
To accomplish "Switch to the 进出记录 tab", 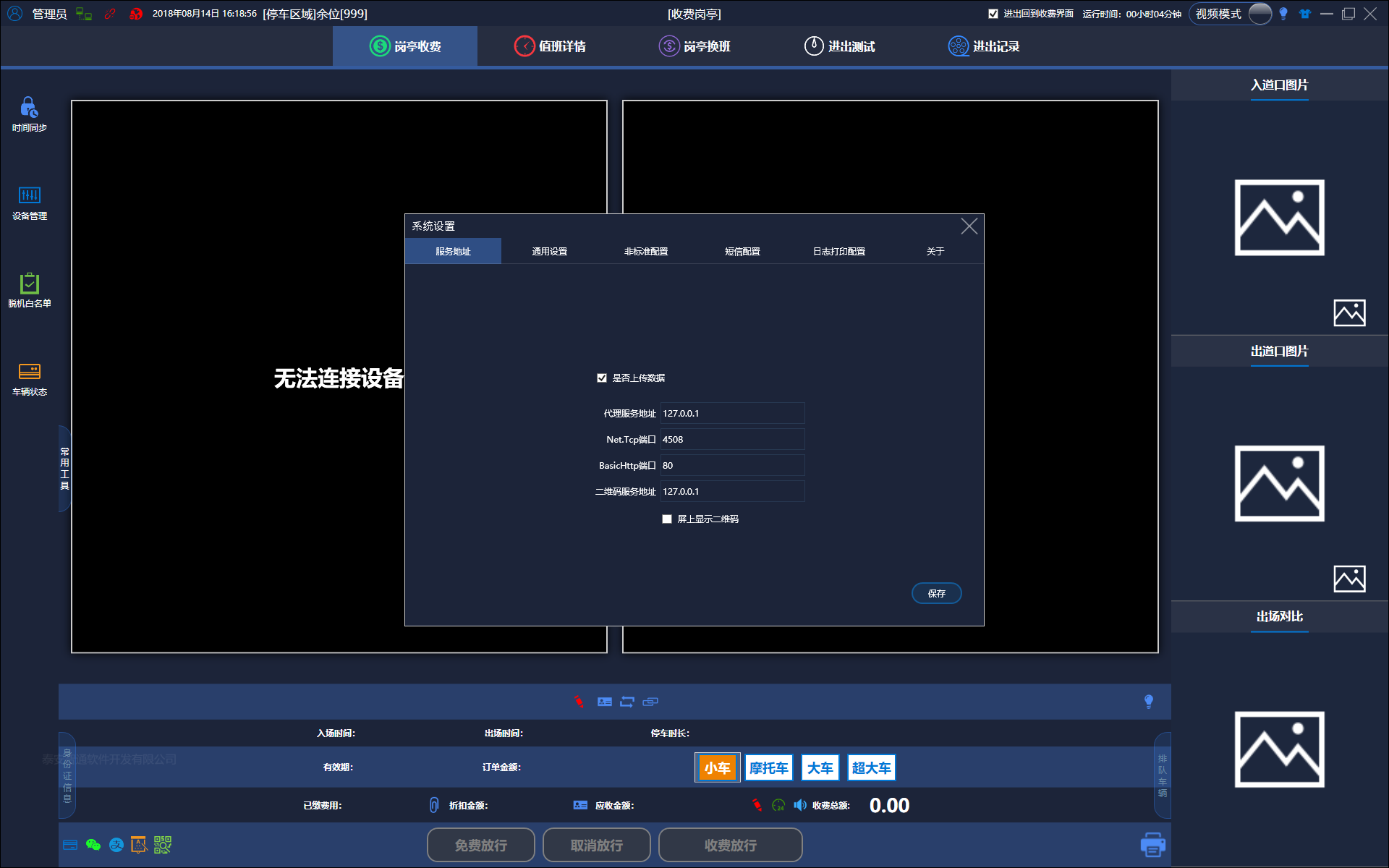I will (x=984, y=46).
